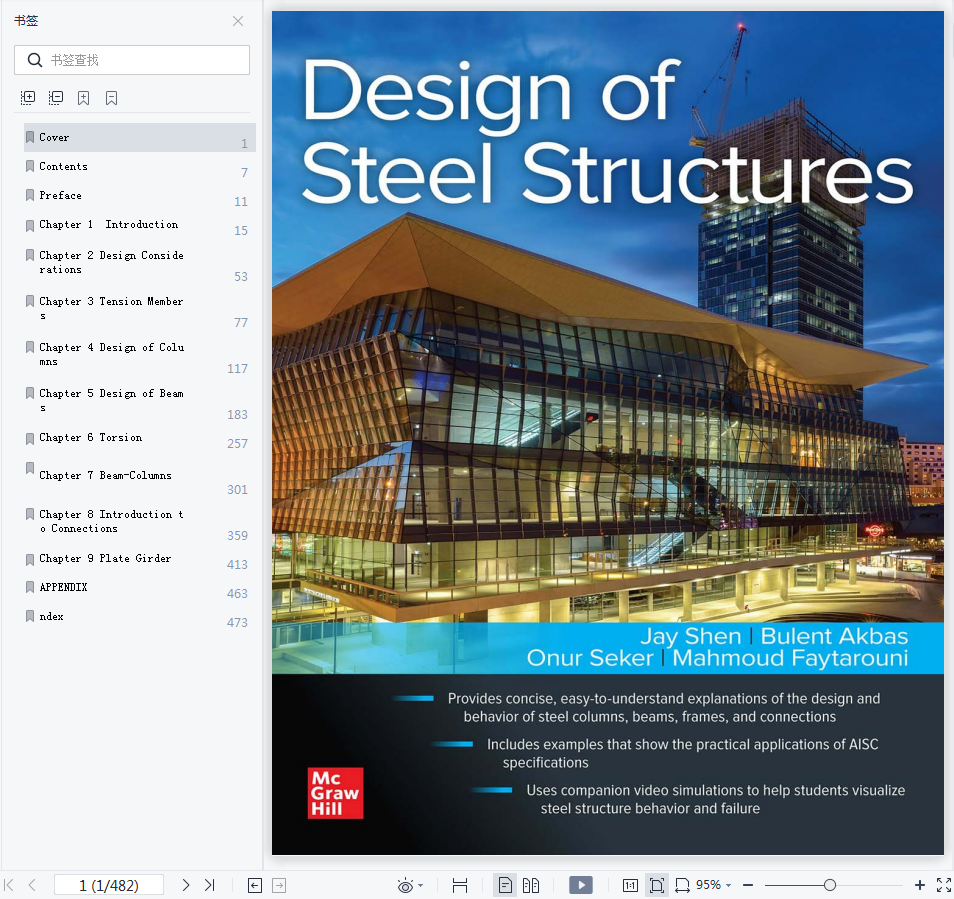Click bookmark icon beside Contents
The width and height of the screenshot is (954, 899).
[x=30, y=166]
